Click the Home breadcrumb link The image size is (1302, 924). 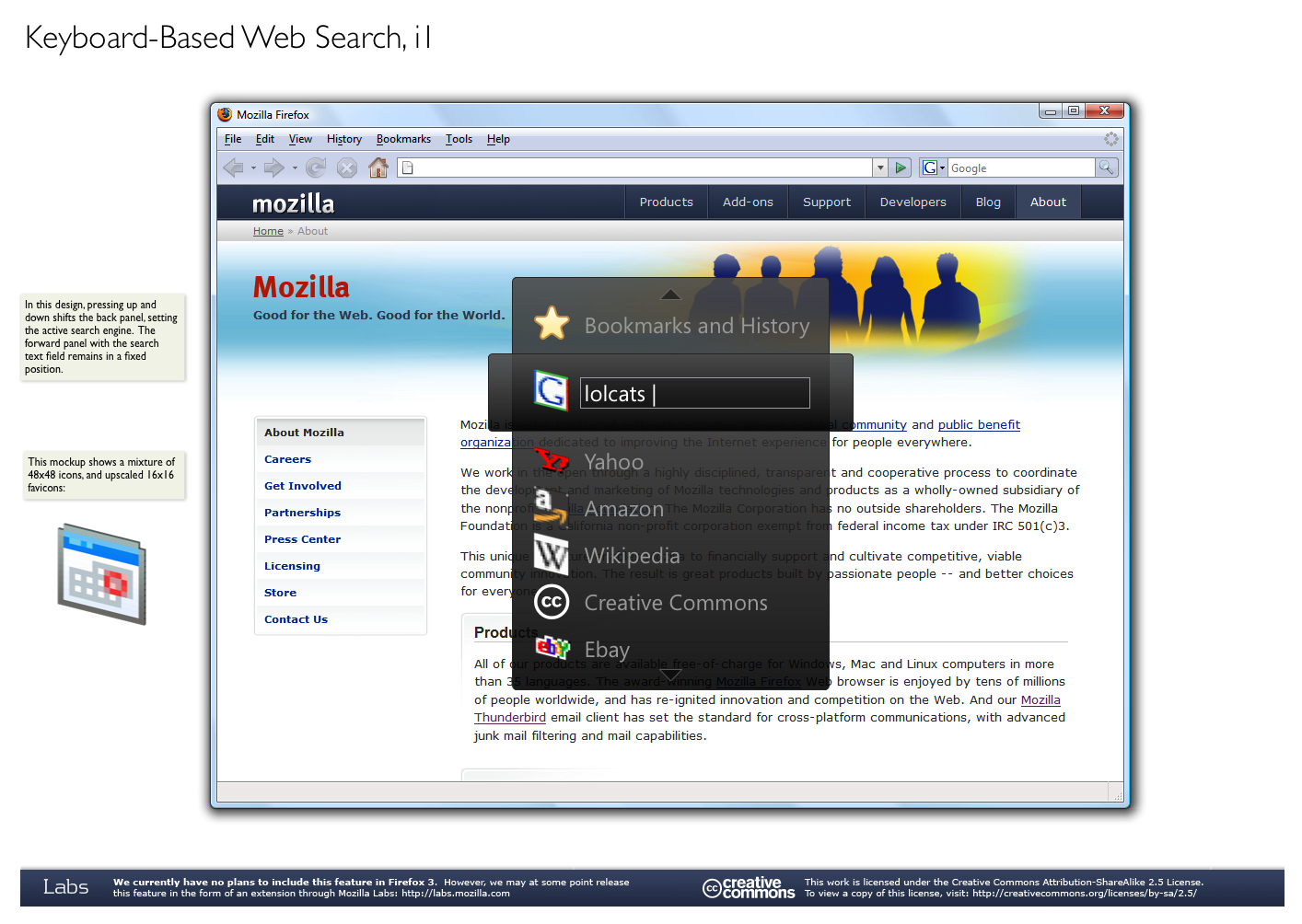point(268,231)
